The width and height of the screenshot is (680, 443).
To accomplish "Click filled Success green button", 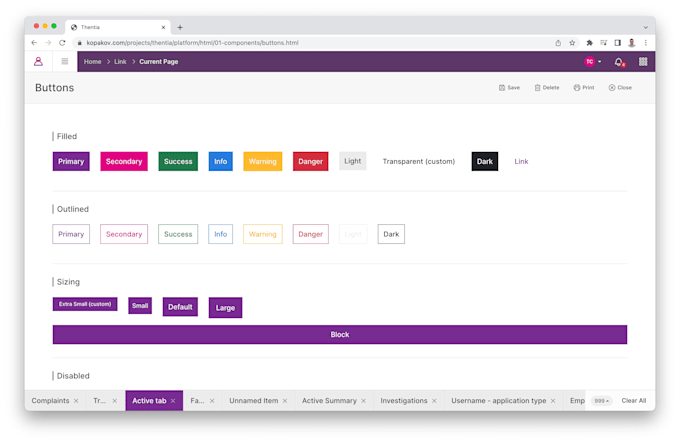I will tap(178, 161).
